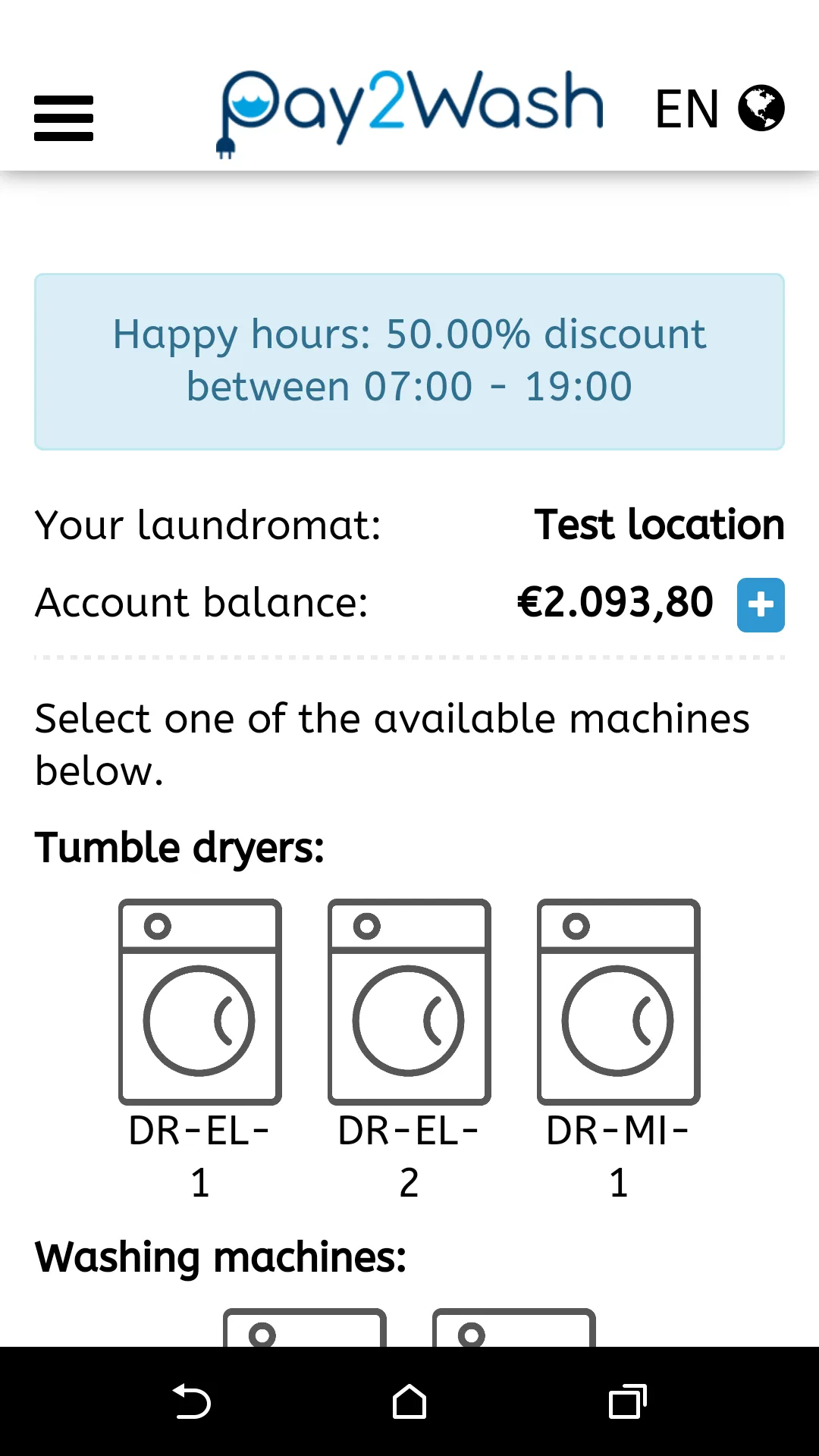Click the Test location laundromat name

coord(659,525)
